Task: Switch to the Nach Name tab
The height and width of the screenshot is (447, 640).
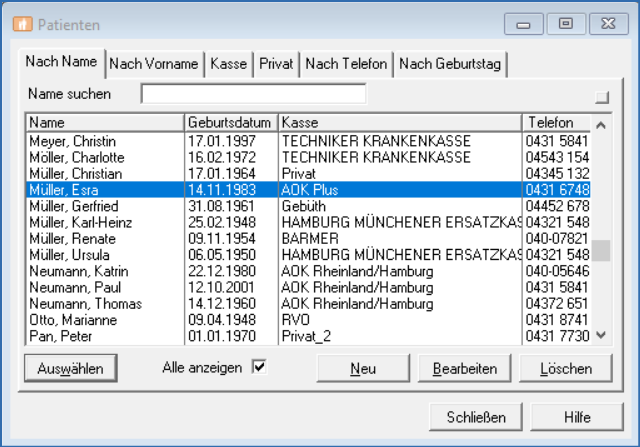Action: 61,62
